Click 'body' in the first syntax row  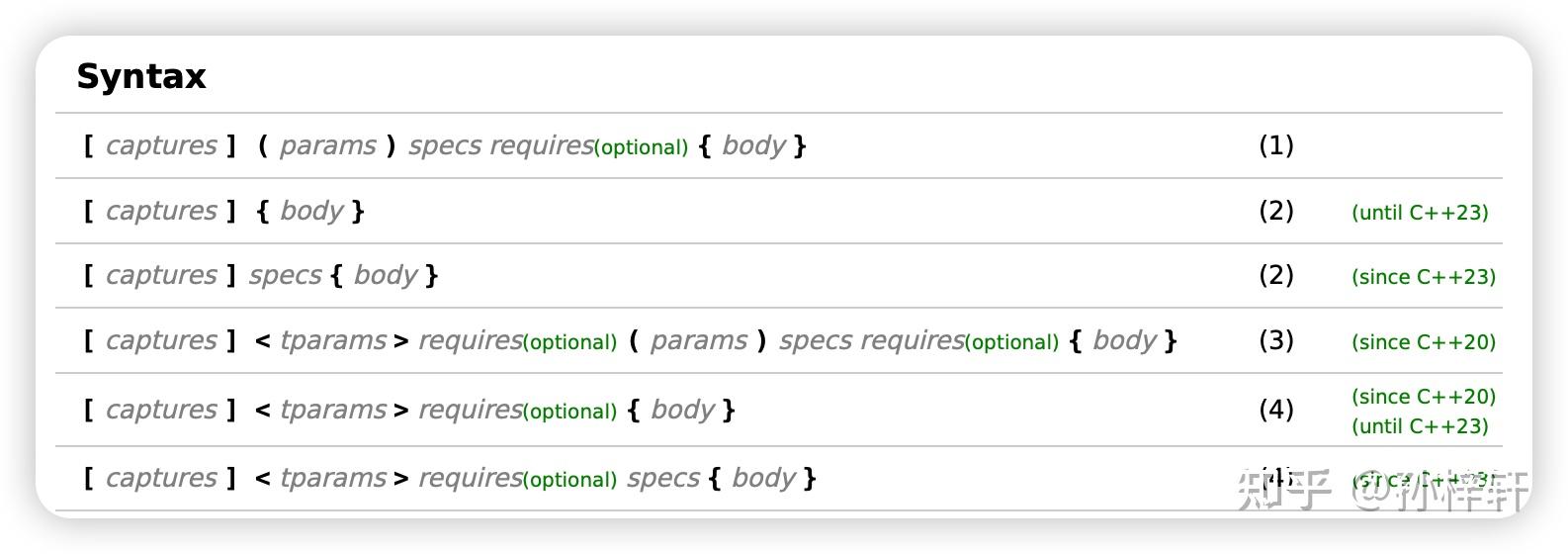coord(753,145)
